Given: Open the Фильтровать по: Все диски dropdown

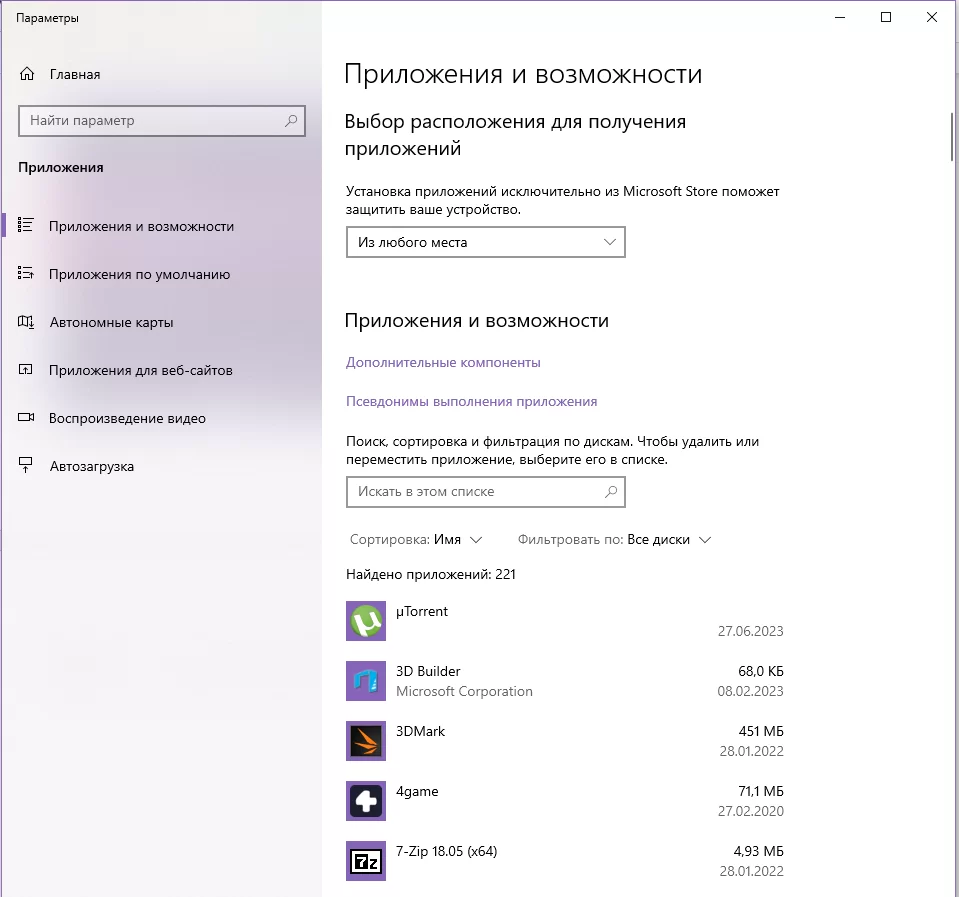Looking at the screenshot, I should [x=614, y=539].
